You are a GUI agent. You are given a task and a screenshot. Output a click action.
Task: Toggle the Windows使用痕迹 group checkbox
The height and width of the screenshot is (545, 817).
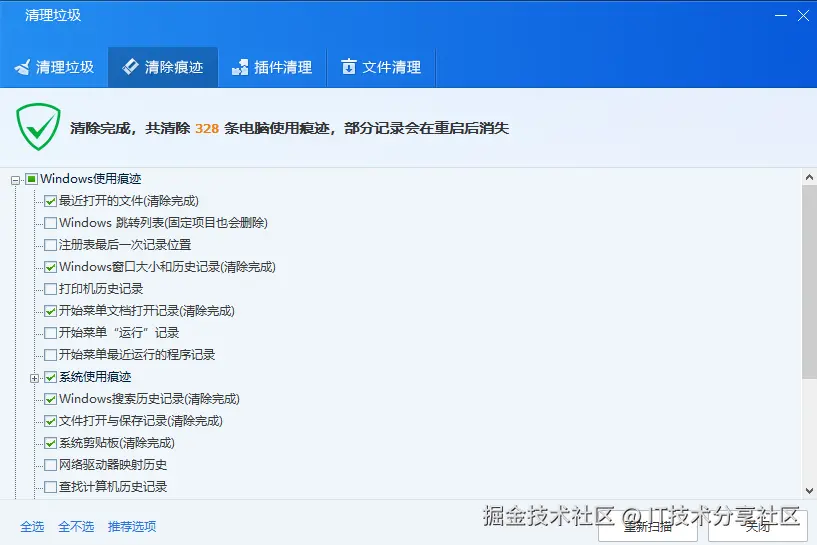(32, 179)
